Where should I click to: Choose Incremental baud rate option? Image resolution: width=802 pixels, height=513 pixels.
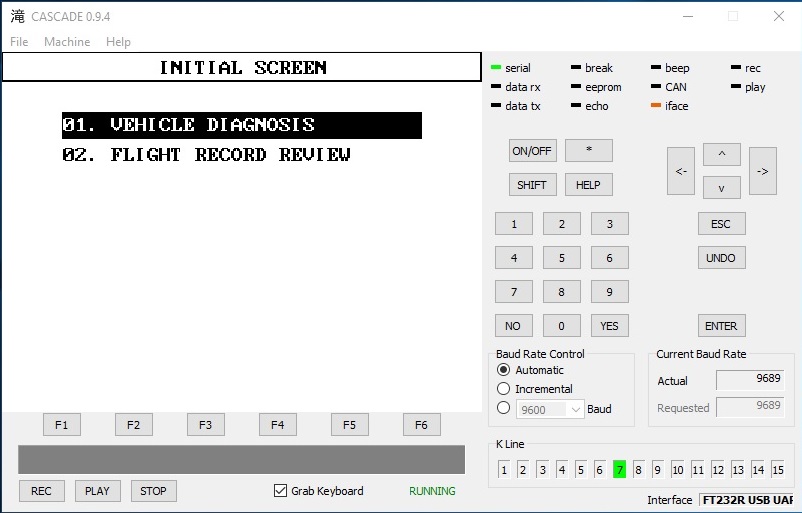tap(504, 389)
